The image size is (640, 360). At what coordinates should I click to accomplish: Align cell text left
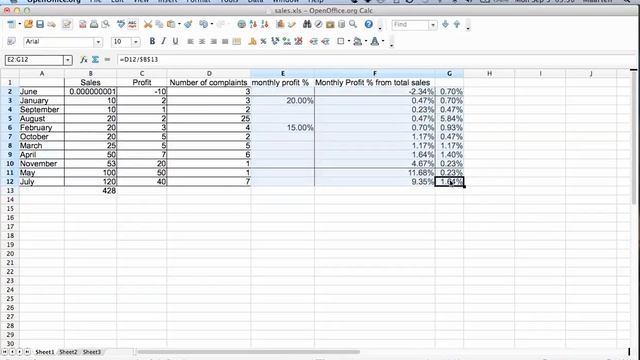[190, 41]
